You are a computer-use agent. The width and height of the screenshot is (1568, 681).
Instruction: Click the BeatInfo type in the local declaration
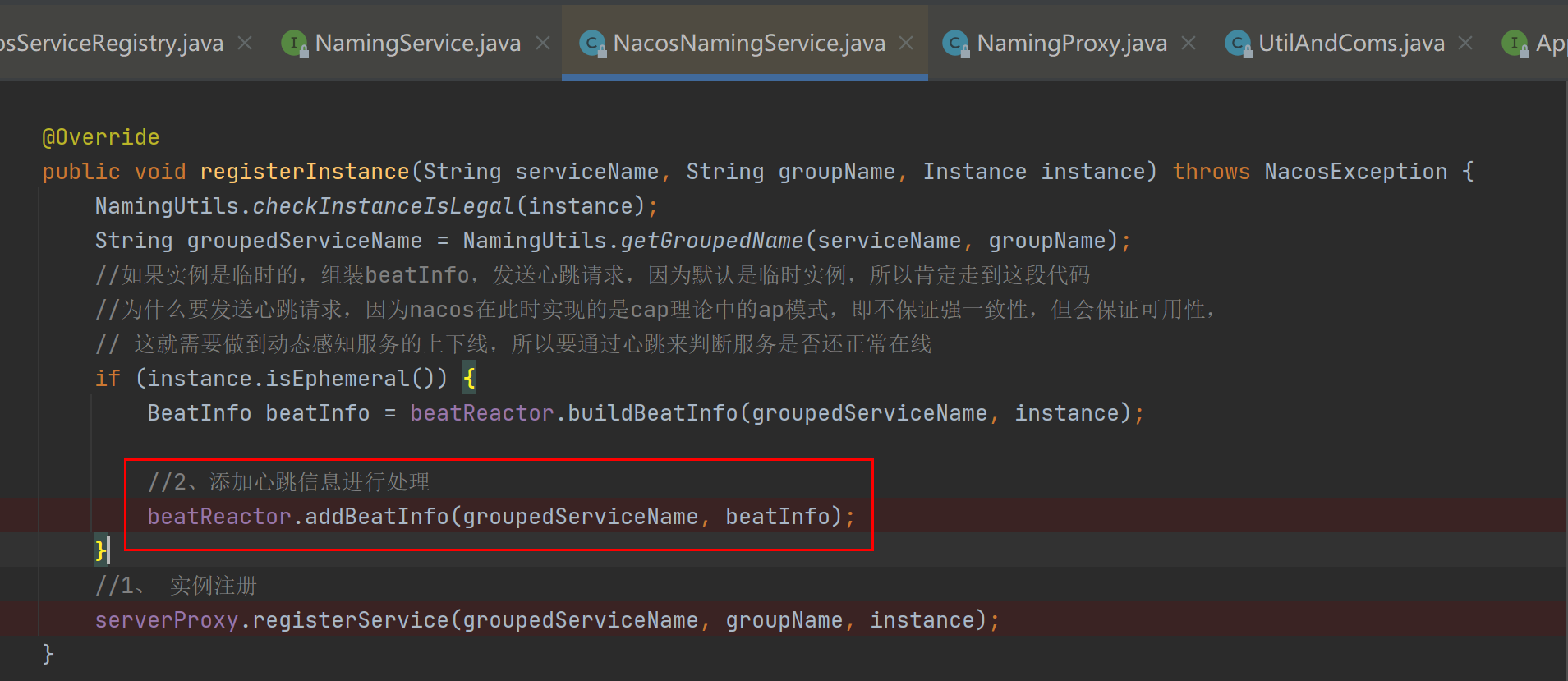tap(200, 413)
